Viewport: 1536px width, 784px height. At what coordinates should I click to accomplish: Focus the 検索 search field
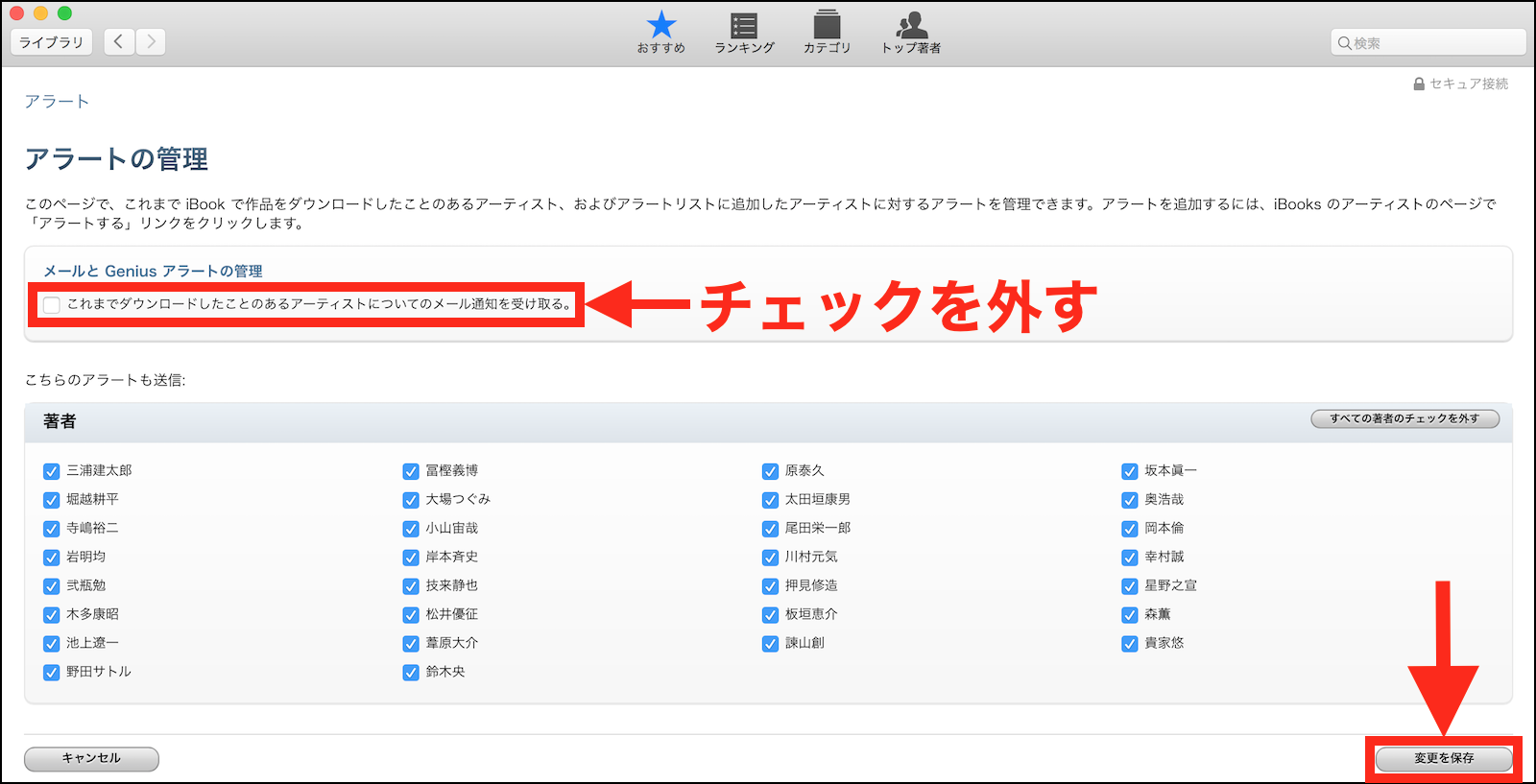[x=1428, y=42]
